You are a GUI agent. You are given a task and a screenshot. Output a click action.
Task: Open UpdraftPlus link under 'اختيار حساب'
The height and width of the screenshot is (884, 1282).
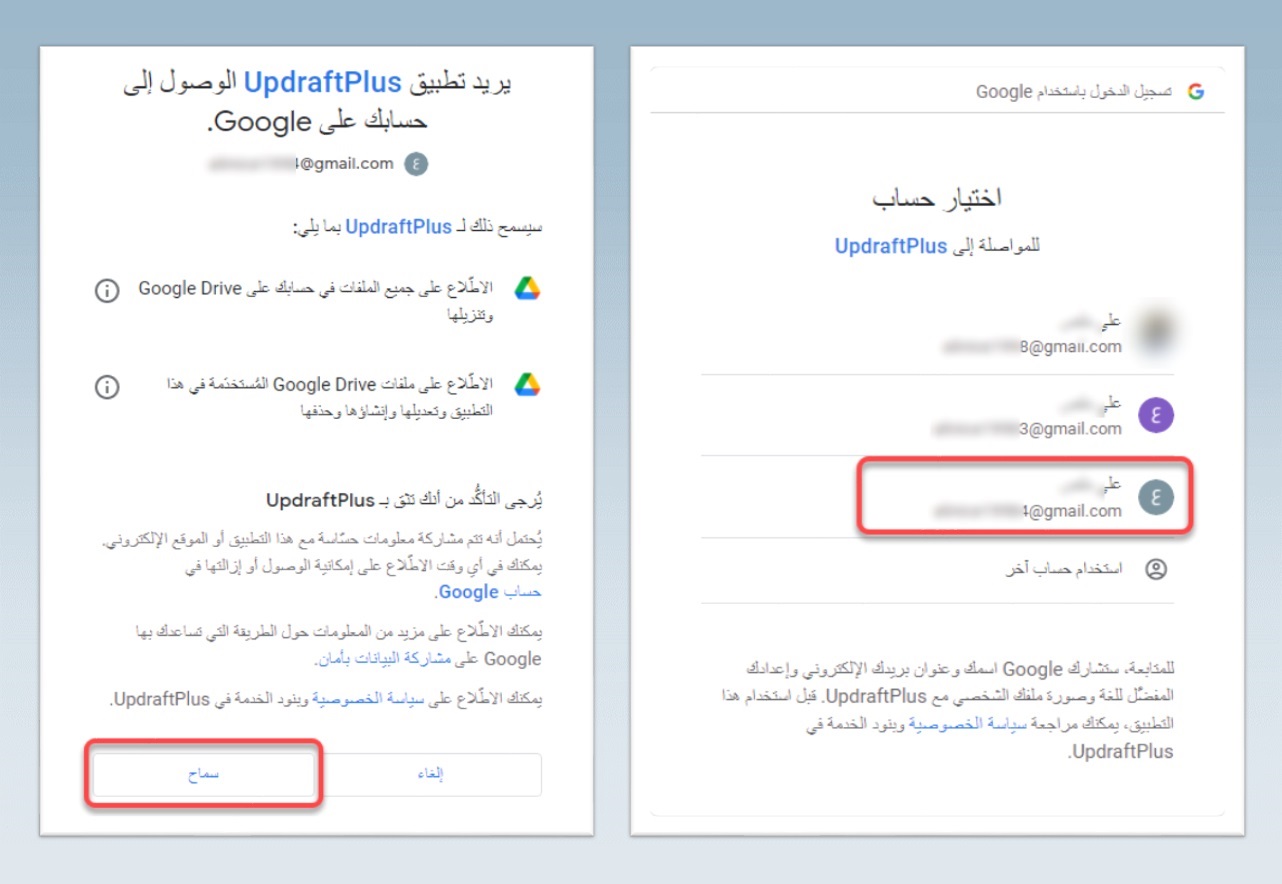[891, 246]
